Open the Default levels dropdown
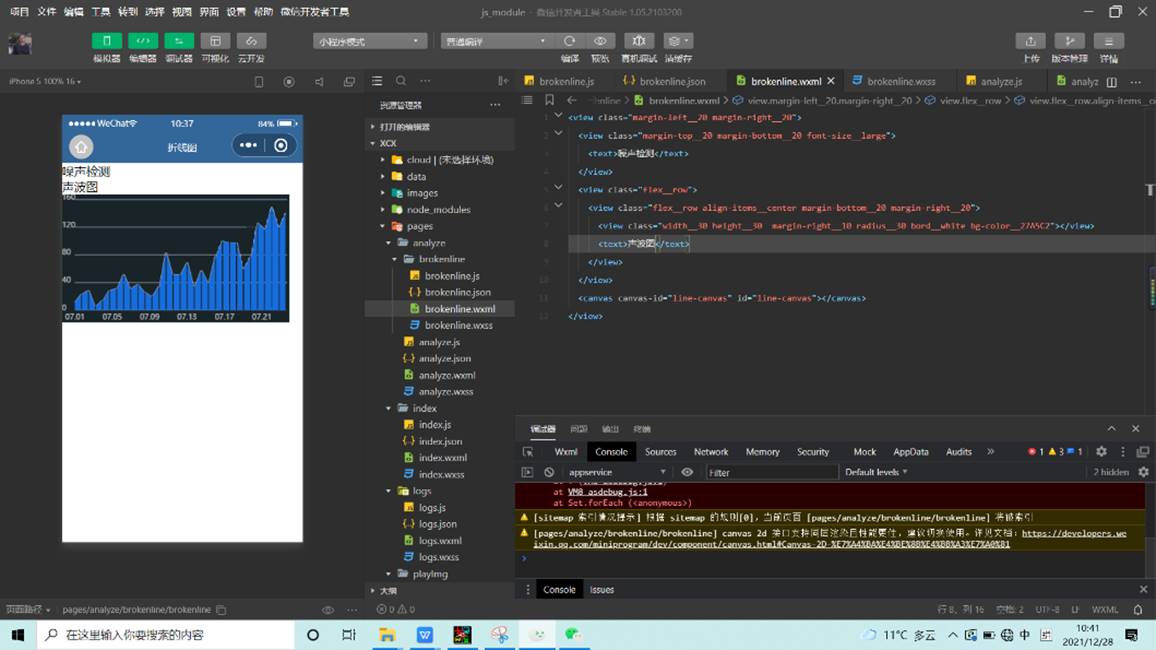Image resolution: width=1156 pixels, height=650 pixels. [876, 472]
